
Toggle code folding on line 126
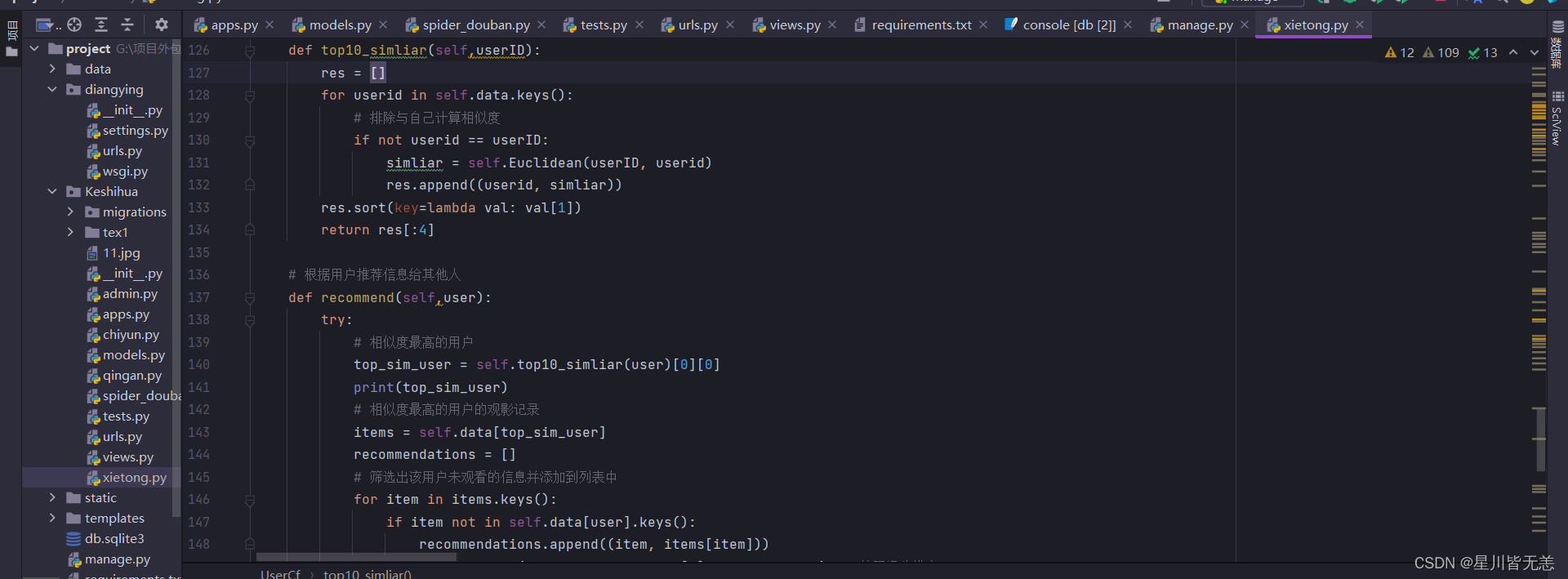(250, 51)
